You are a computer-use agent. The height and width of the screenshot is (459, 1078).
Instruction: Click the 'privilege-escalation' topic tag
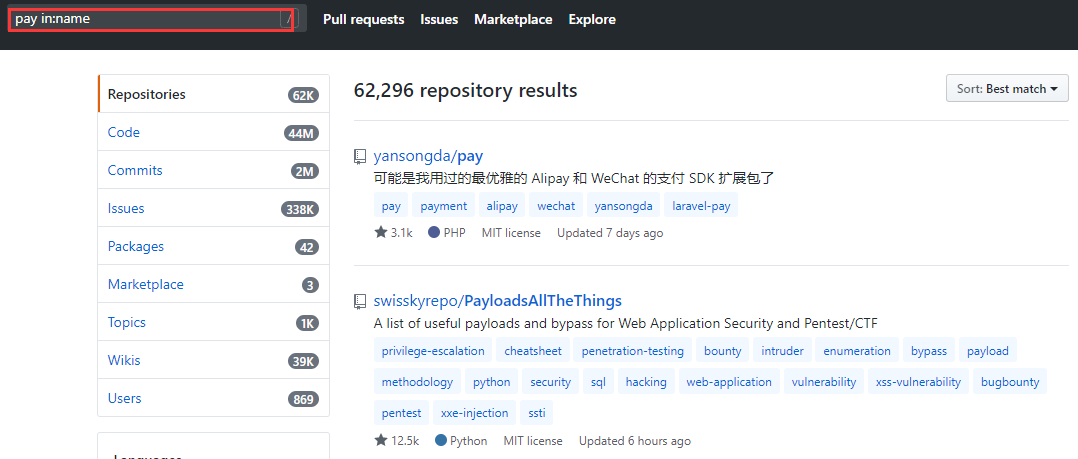(x=433, y=350)
